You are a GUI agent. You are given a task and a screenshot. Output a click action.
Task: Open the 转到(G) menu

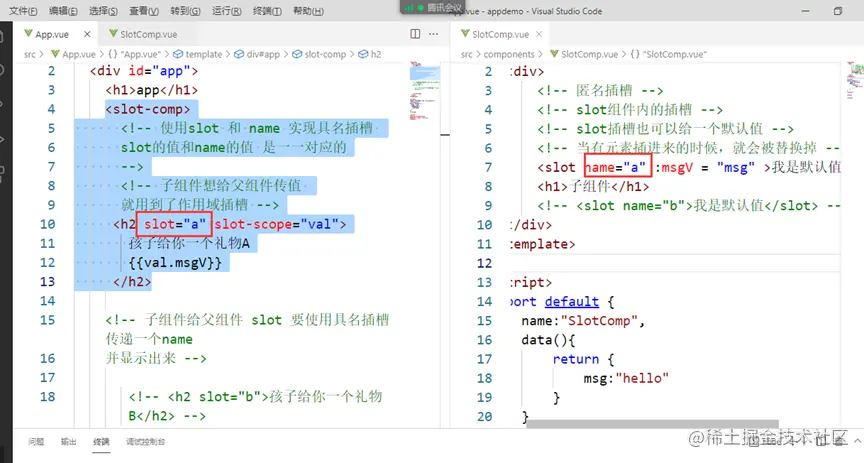click(185, 11)
